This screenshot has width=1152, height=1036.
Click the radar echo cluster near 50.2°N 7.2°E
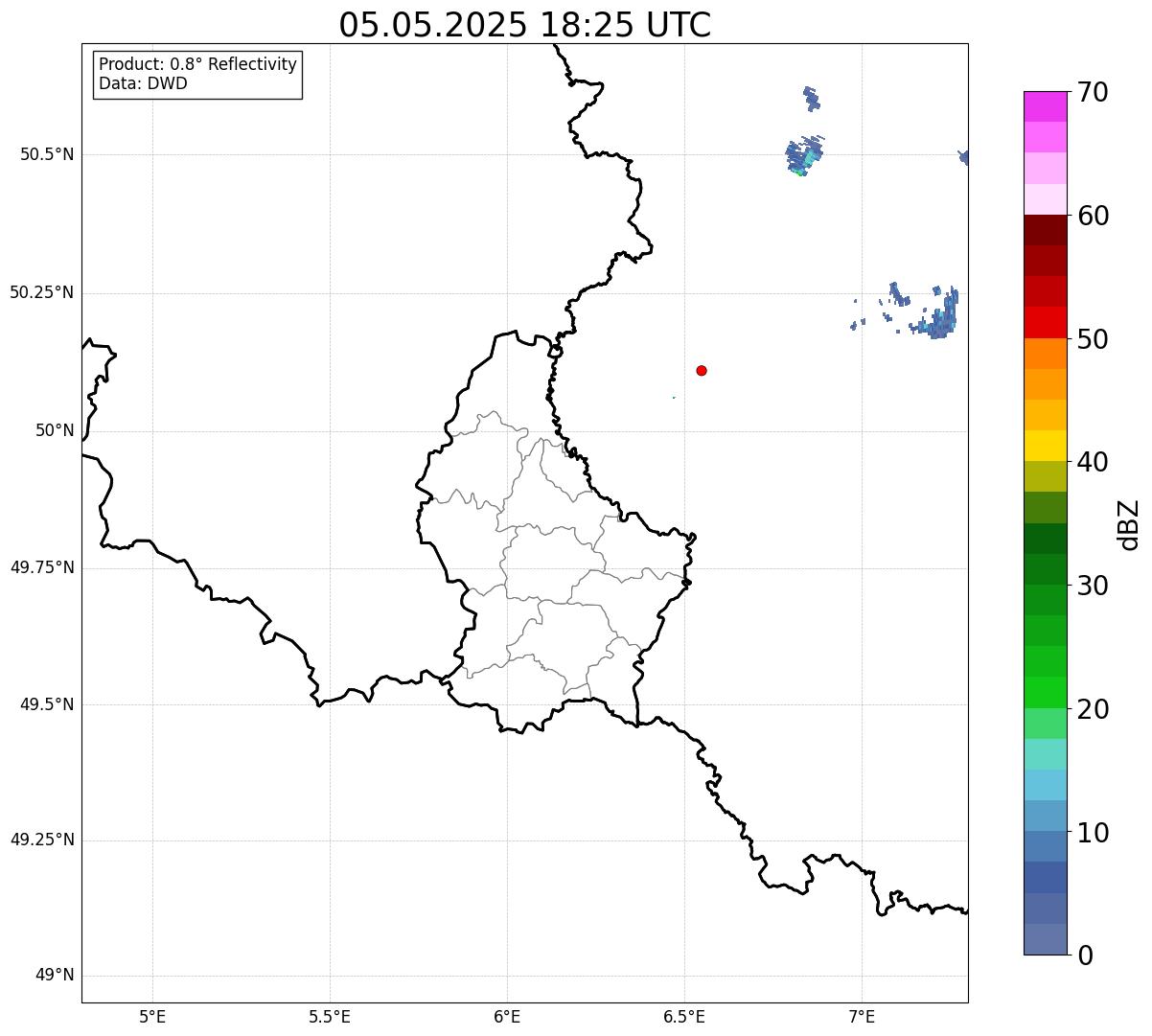pyautogui.click(x=935, y=312)
